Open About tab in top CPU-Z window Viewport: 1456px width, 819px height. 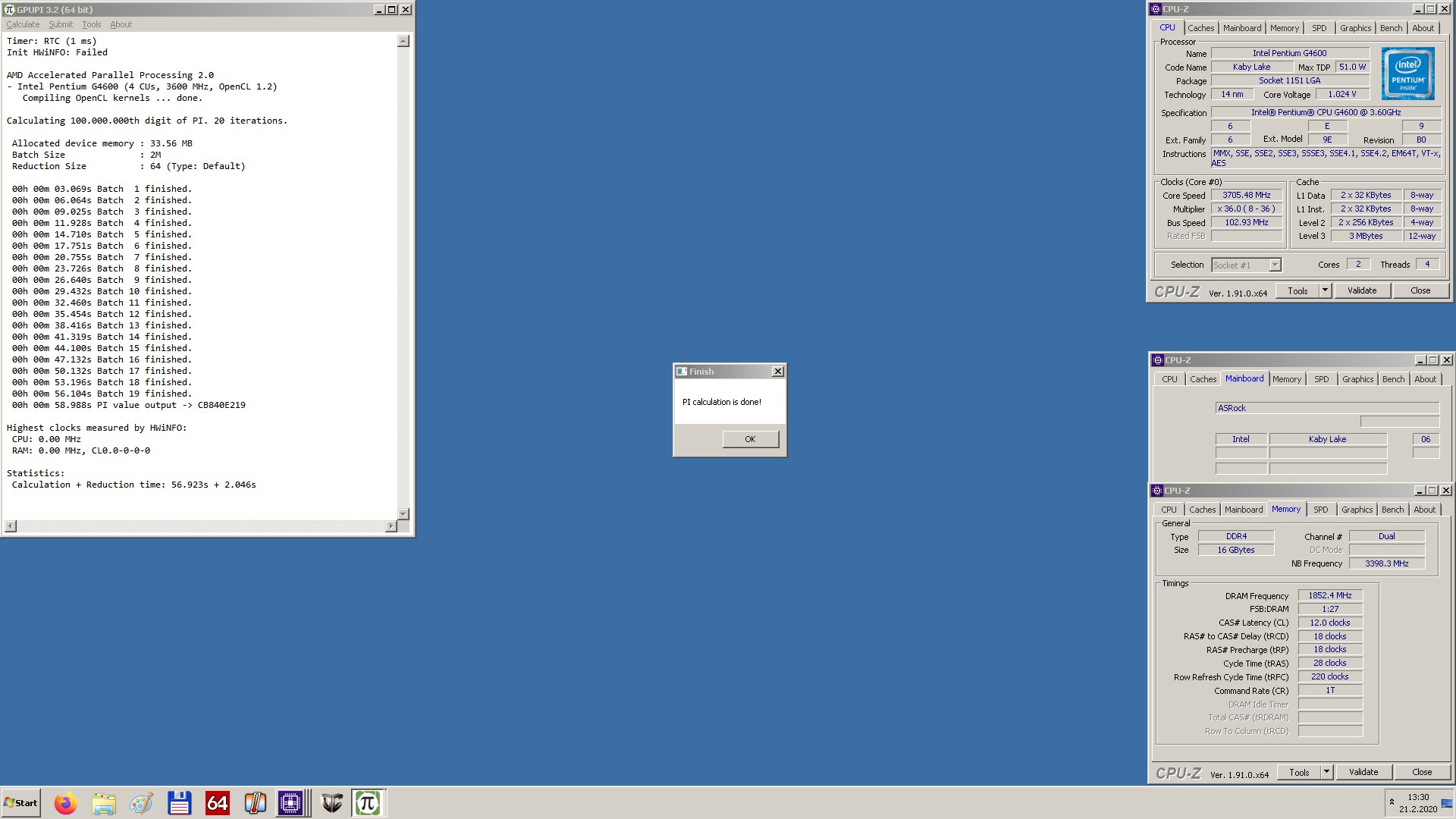1423,28
